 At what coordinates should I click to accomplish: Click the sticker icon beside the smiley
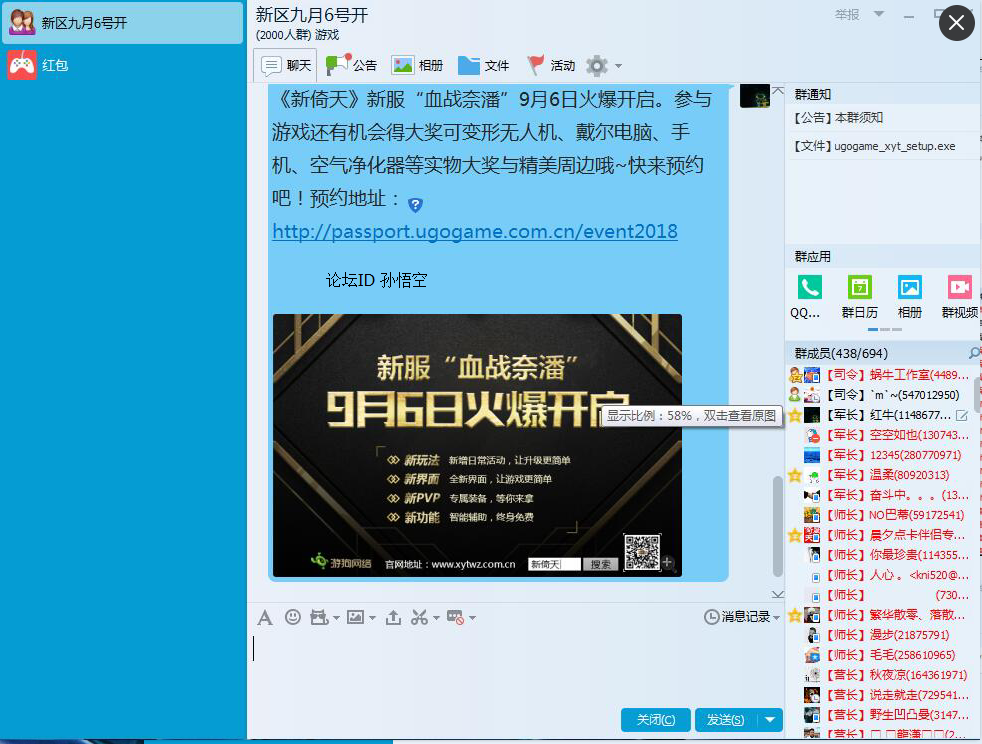[319, 617]
